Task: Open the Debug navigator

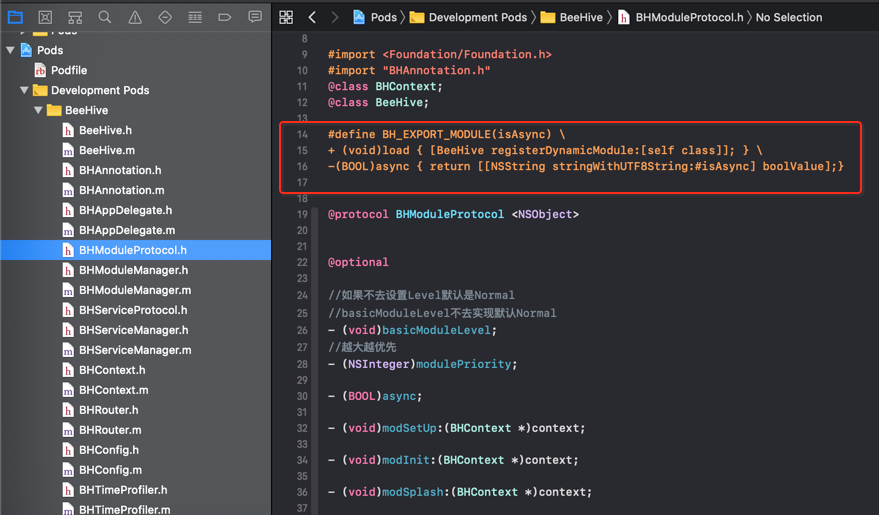Action: [x=195, y=17]
